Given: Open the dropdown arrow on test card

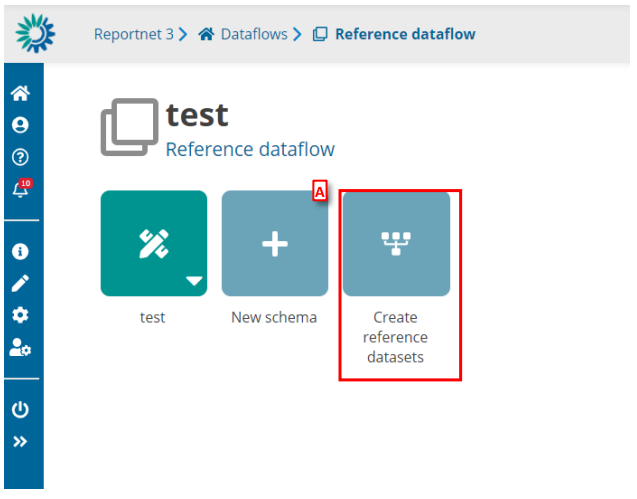Looking at the screenshot, I should [x=194, y=282].
